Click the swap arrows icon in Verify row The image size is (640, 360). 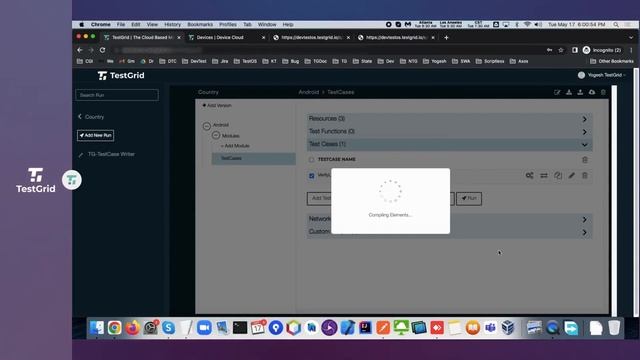coord(544,176)
